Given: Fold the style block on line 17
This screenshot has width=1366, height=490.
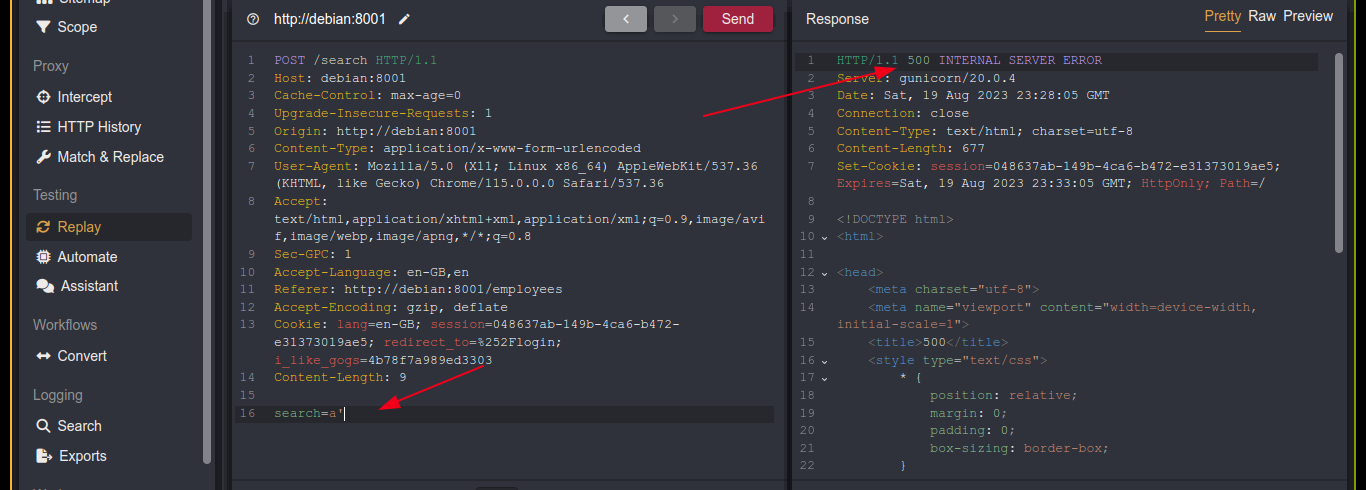Looking at the screenshot, I should [x=825, y=378].
